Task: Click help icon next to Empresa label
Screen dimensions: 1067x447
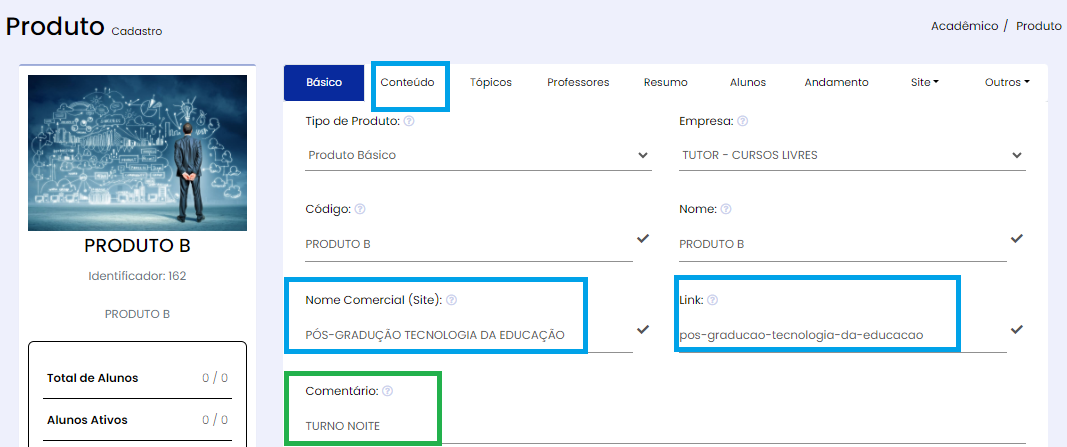Action: click(x=742, y=121)
